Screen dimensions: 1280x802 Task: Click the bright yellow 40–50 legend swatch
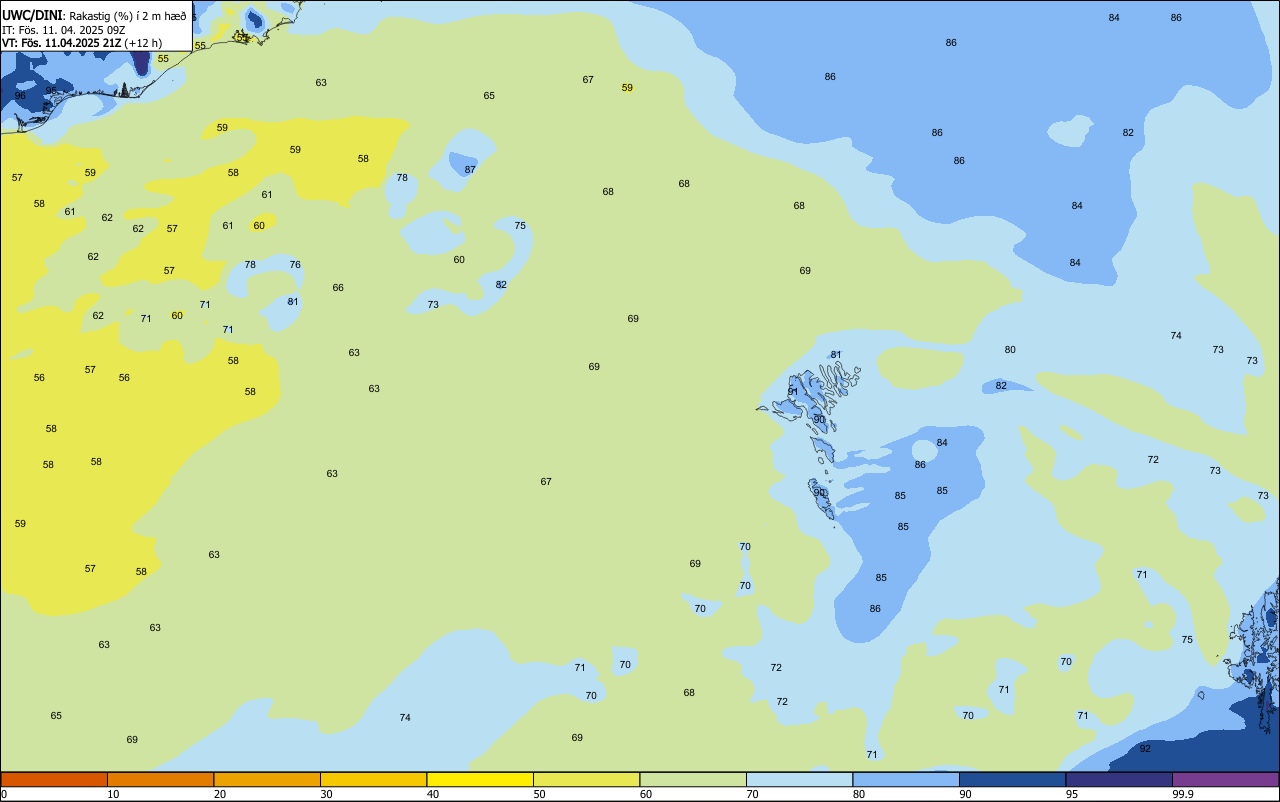click(x=480, y=779)
